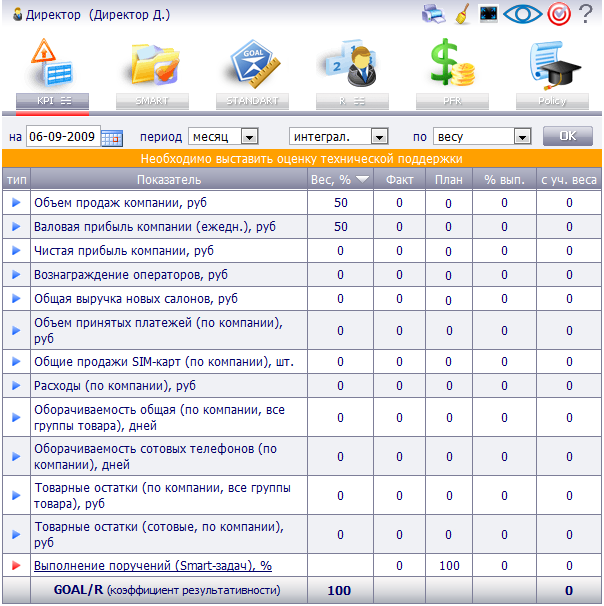Open период dropdown showing месяц

pos(223,136)
